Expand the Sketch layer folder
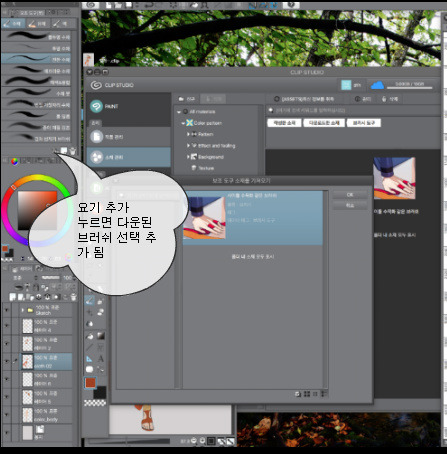 23,310
